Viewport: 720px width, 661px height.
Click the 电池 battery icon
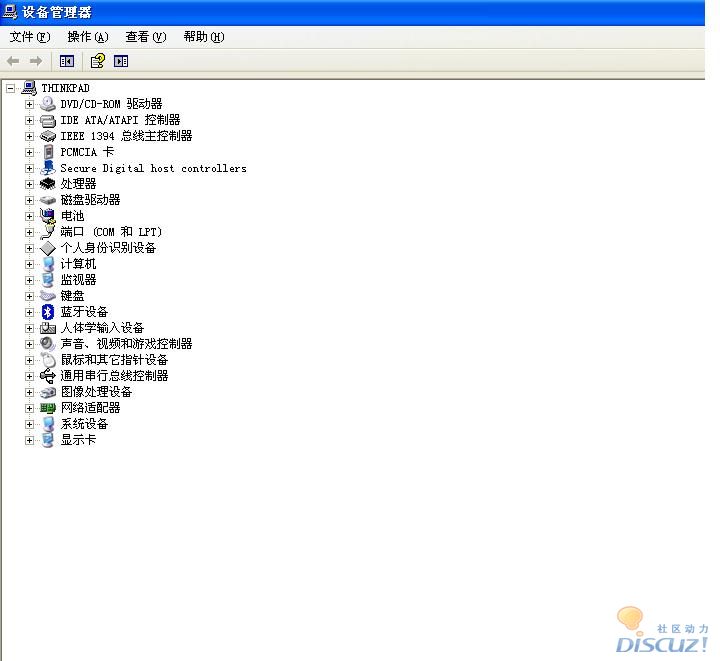pyautogui.click(x=48, y=216)
